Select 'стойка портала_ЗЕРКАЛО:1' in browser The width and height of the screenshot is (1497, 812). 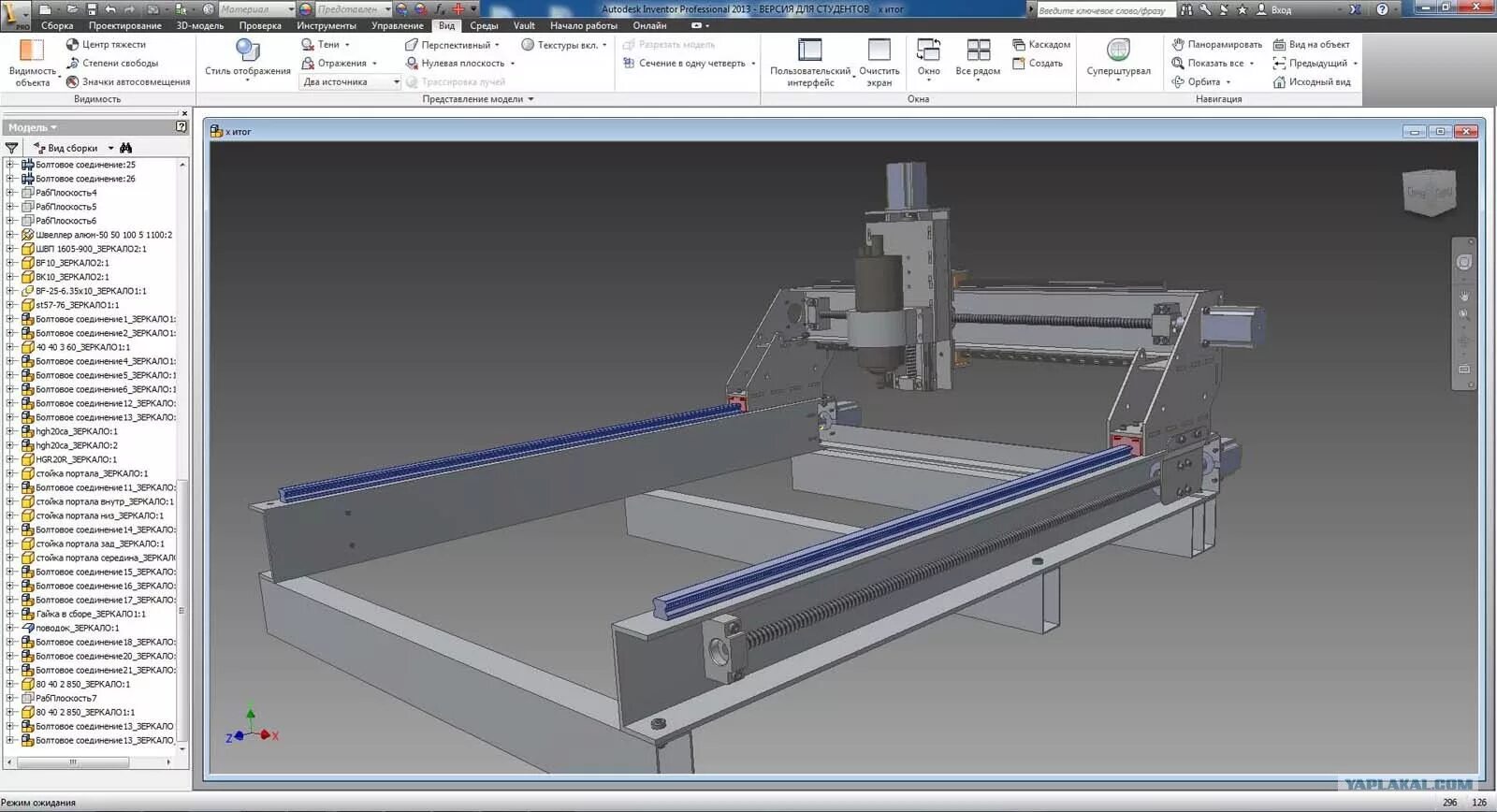coord(92,473)
